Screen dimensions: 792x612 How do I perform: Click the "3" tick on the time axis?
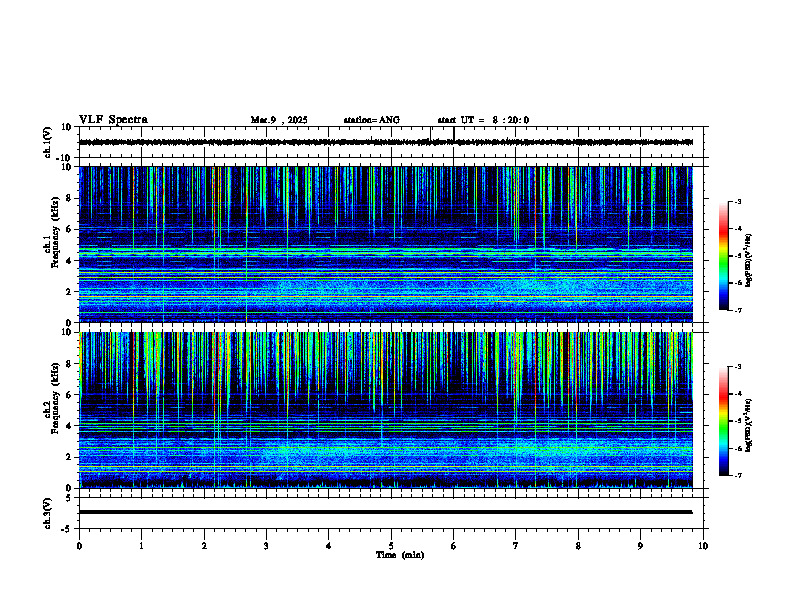point(266,546)
